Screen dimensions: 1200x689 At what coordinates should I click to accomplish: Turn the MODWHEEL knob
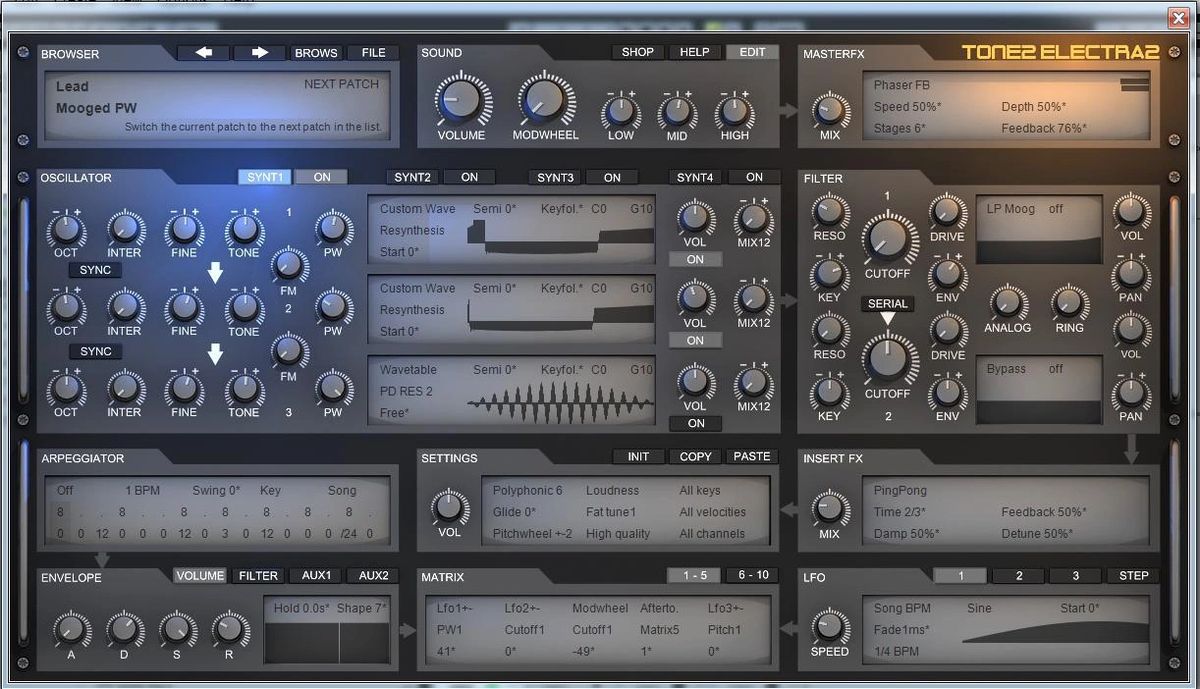click(545, 100)
